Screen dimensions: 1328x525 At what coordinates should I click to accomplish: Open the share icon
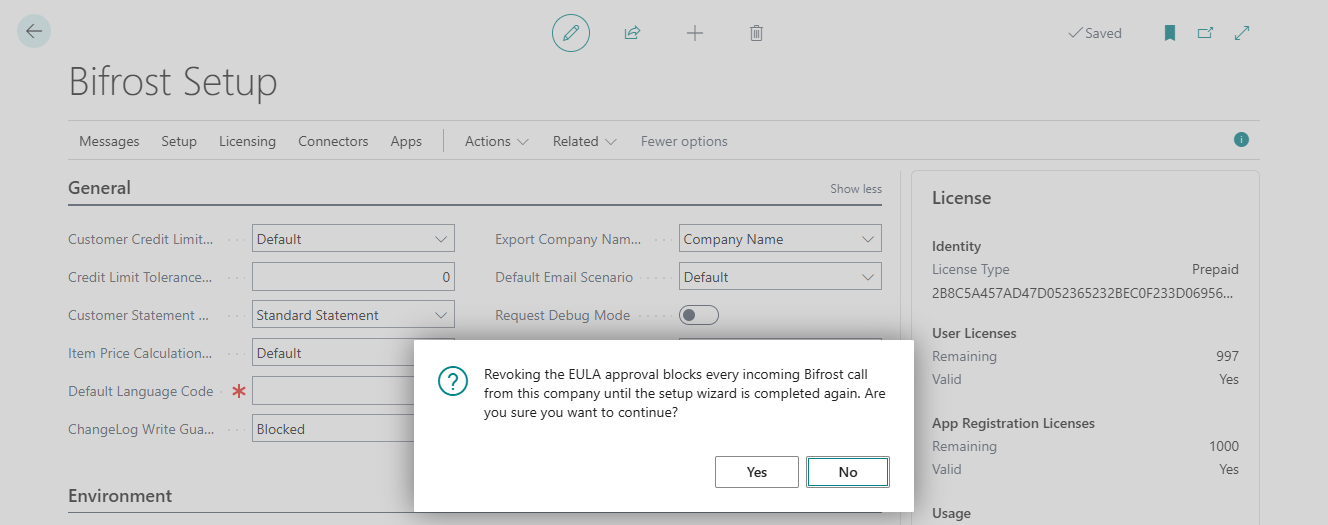pos(632,33)
